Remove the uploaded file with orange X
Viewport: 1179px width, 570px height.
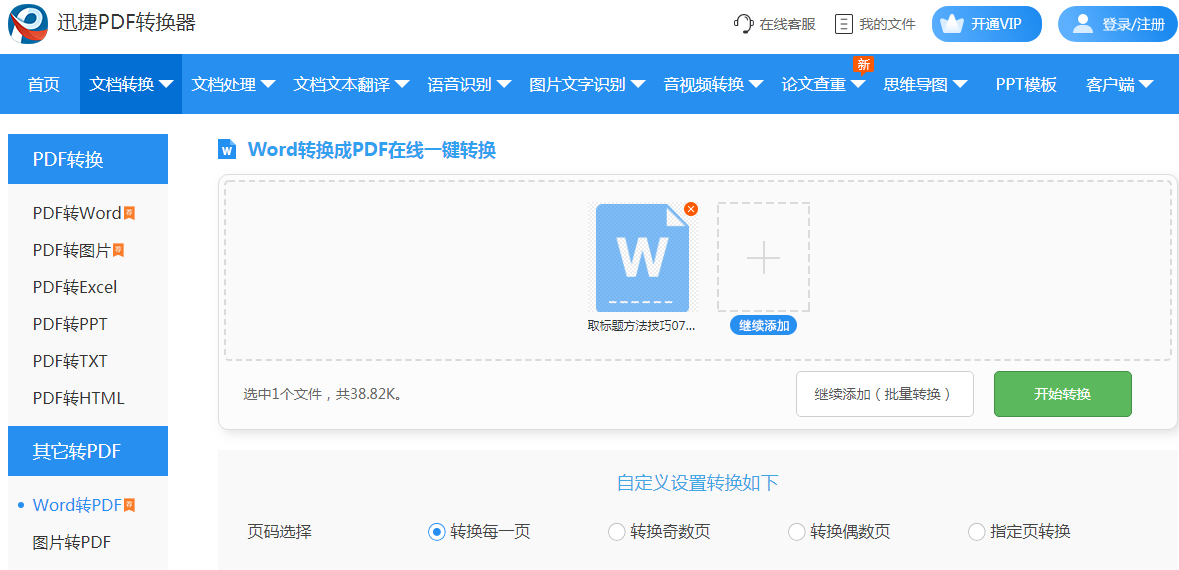691,209
